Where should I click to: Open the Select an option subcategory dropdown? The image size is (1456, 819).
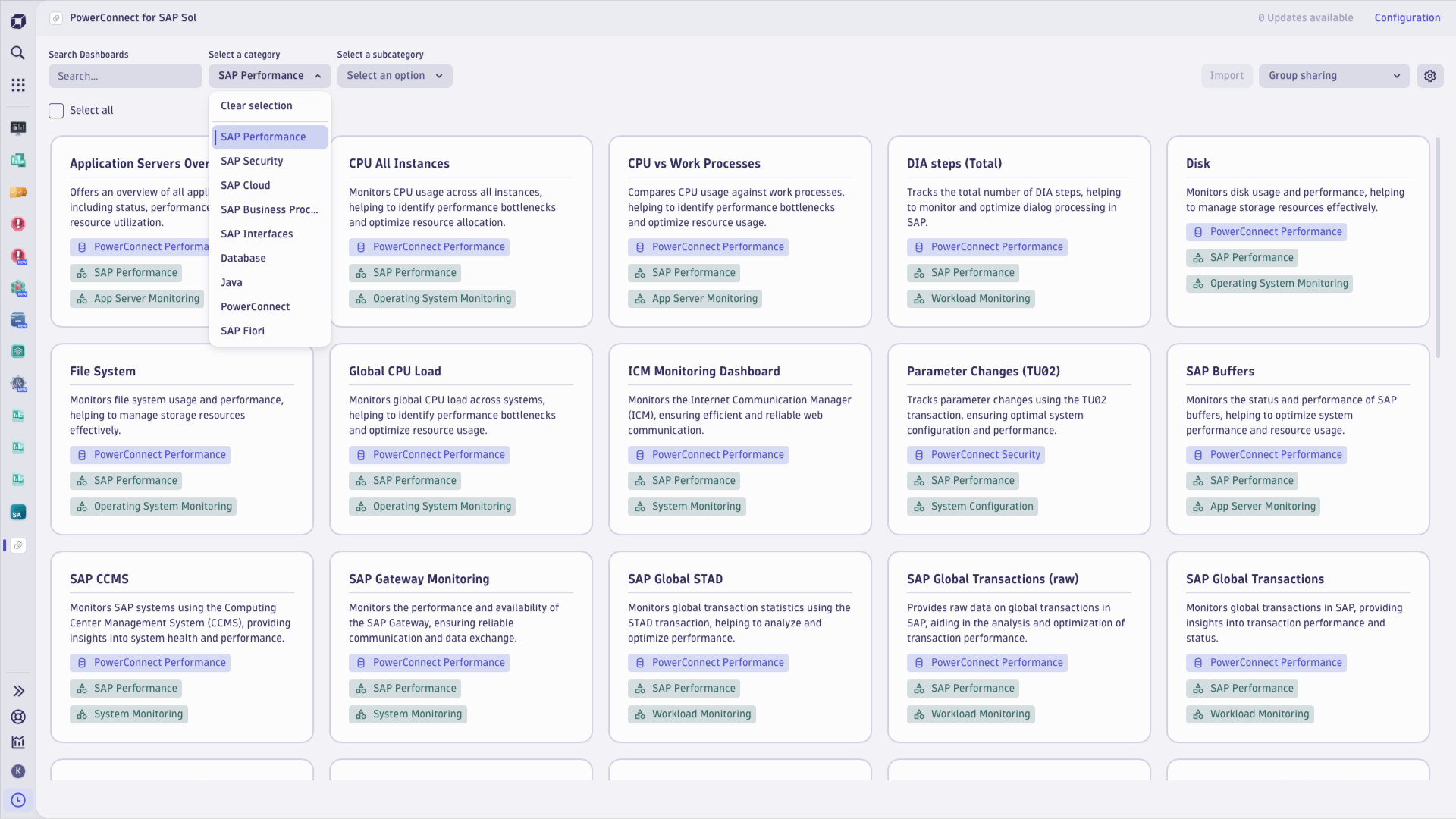pos(394,76)
